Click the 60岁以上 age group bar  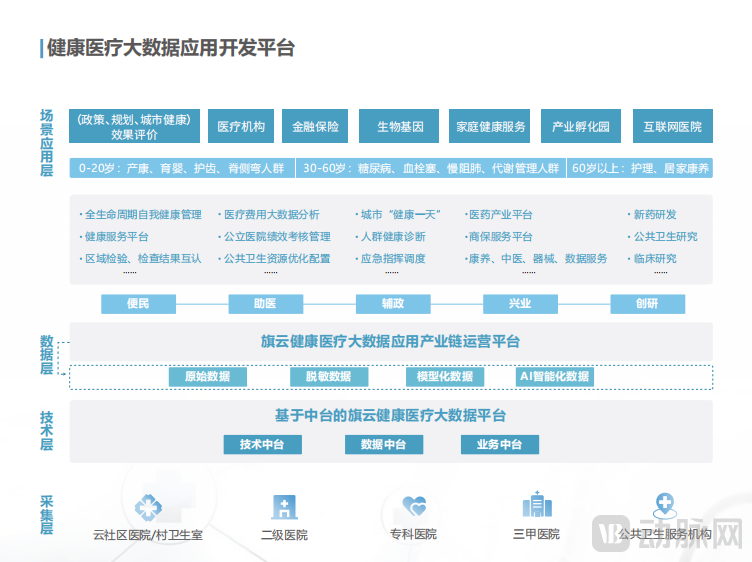(x=640, y=168)
